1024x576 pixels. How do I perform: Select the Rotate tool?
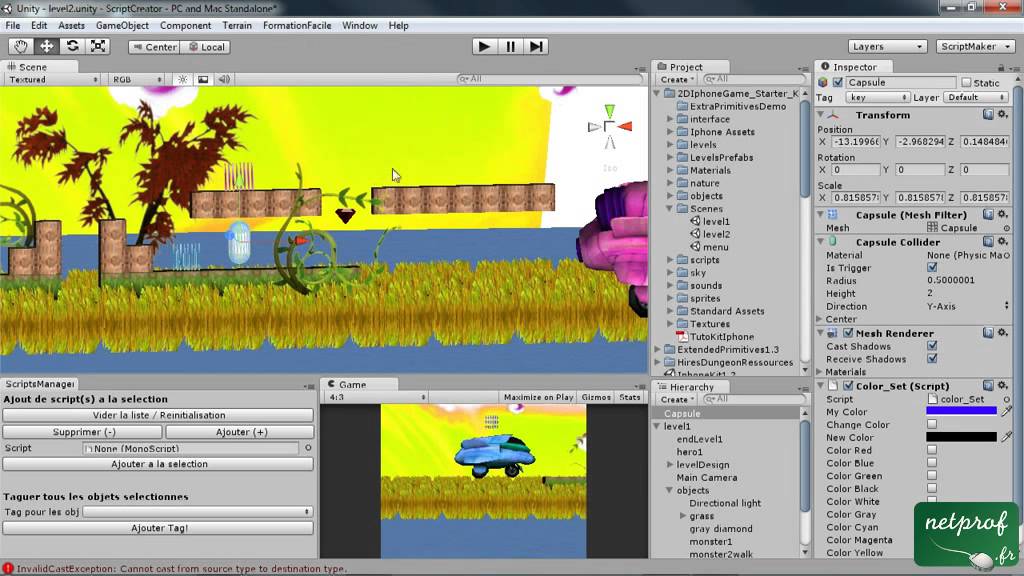(72, 46)
